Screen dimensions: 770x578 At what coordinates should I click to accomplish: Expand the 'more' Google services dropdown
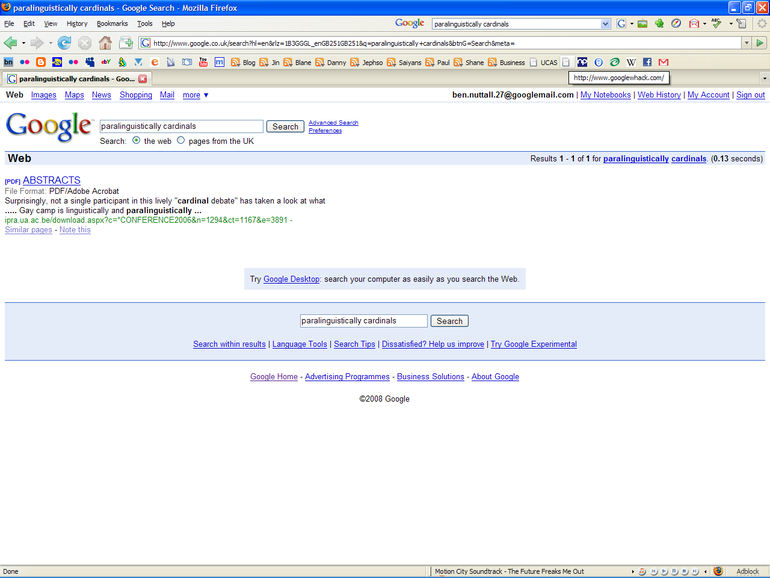click(195, 95)
